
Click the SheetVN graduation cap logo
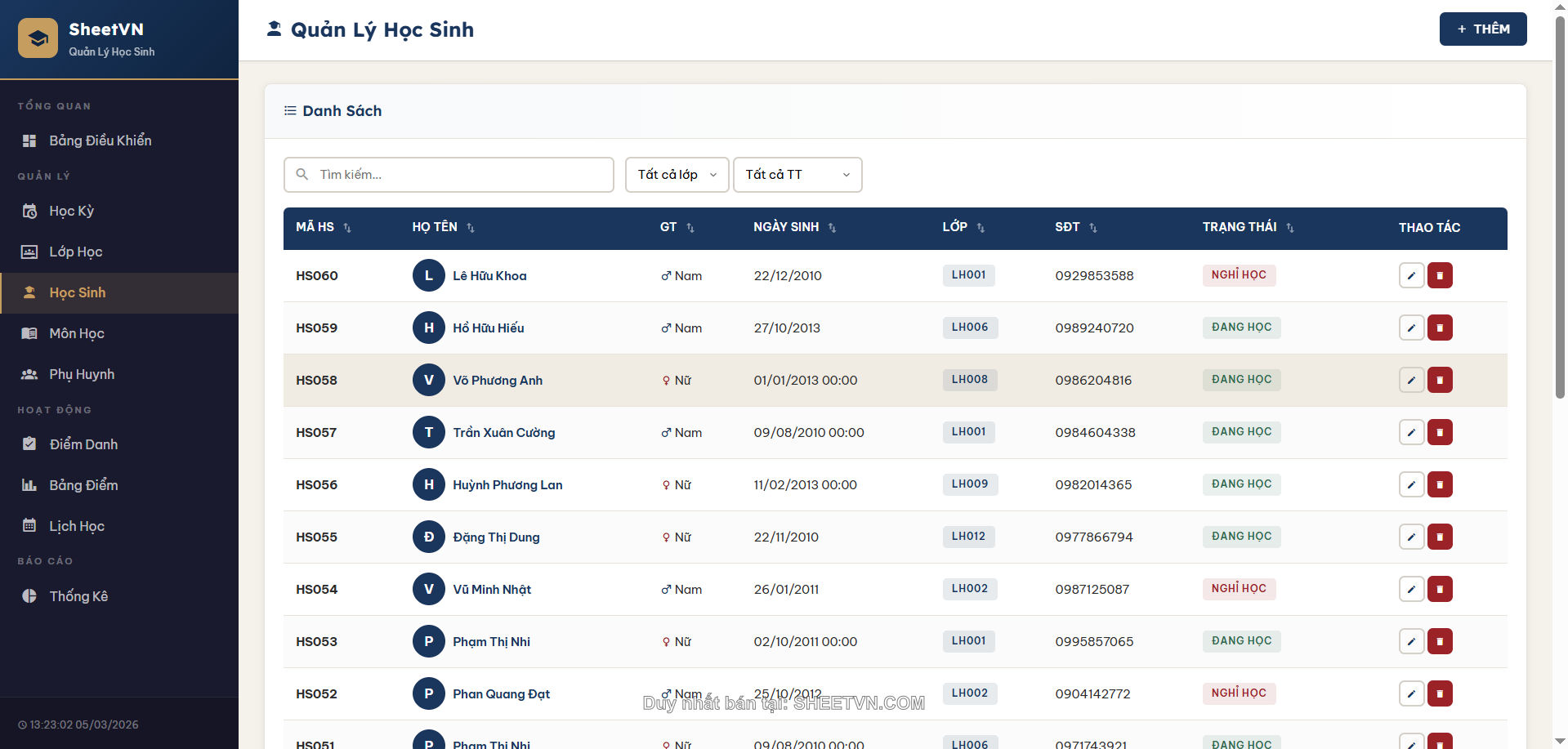38,38
